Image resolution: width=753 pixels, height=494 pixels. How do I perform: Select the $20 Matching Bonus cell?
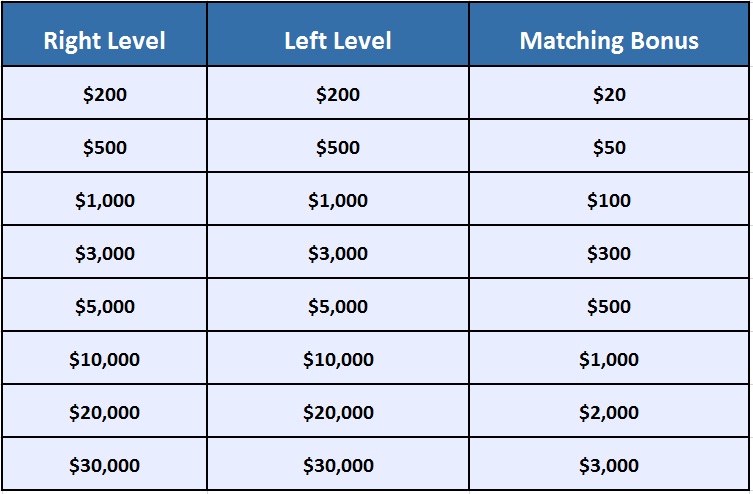pos(609,93)
